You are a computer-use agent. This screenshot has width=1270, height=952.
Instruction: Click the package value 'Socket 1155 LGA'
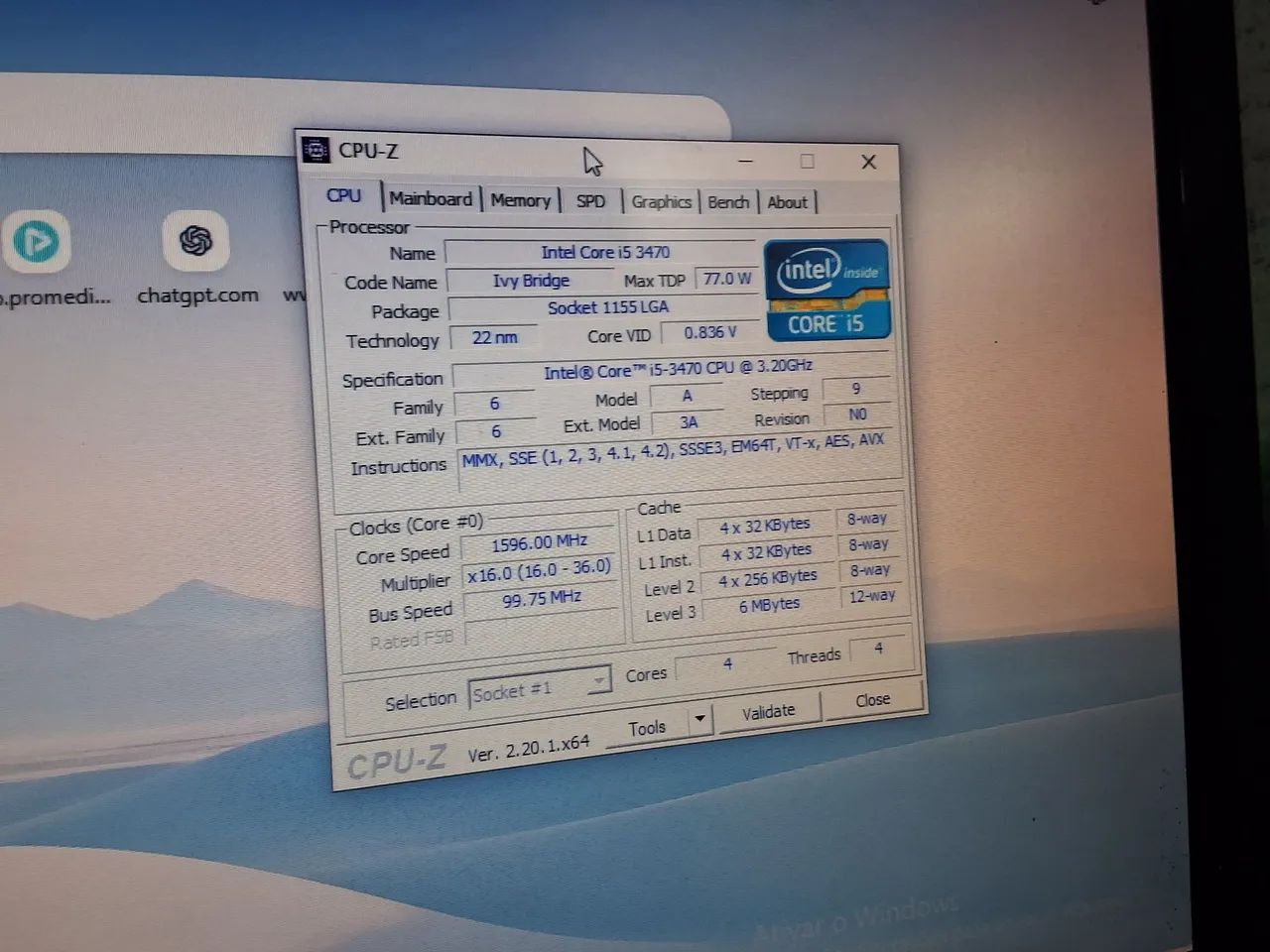[x=607, y=307]
